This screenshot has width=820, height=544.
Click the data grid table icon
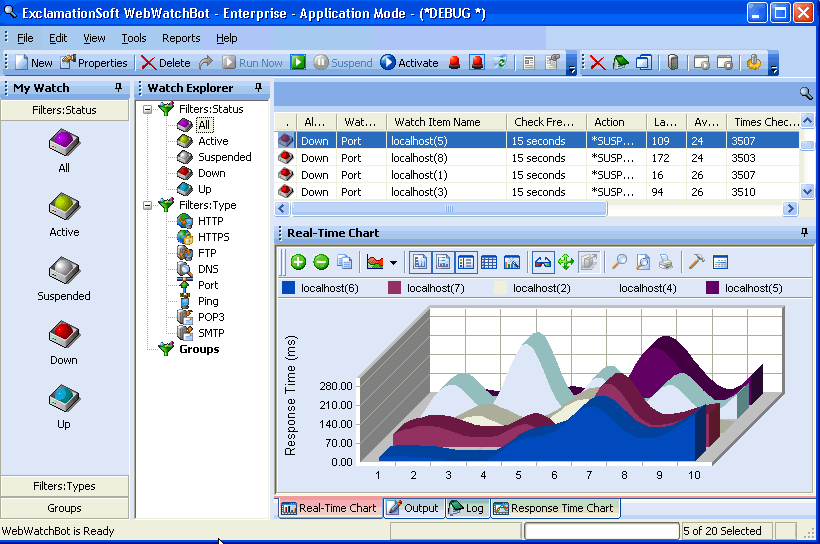488,262
